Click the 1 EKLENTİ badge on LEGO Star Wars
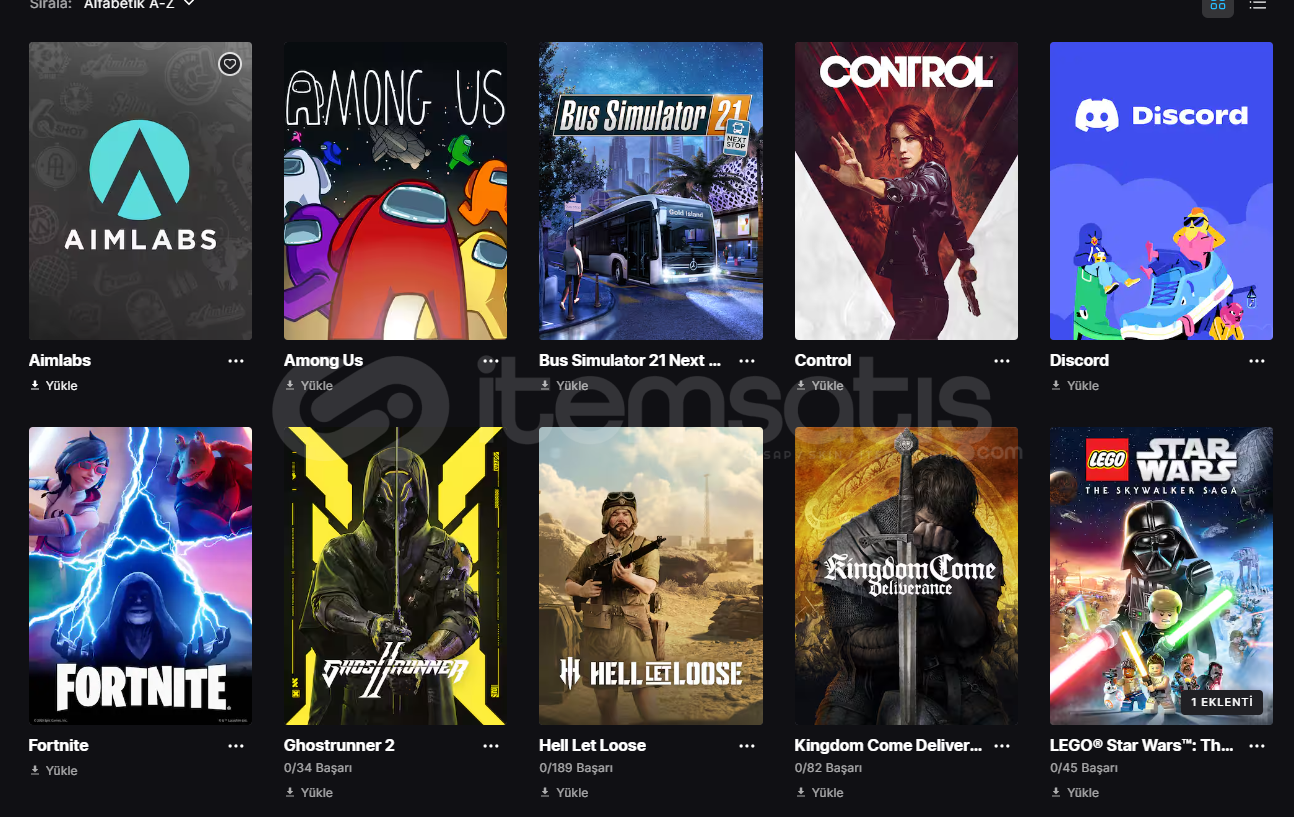 1222,702
